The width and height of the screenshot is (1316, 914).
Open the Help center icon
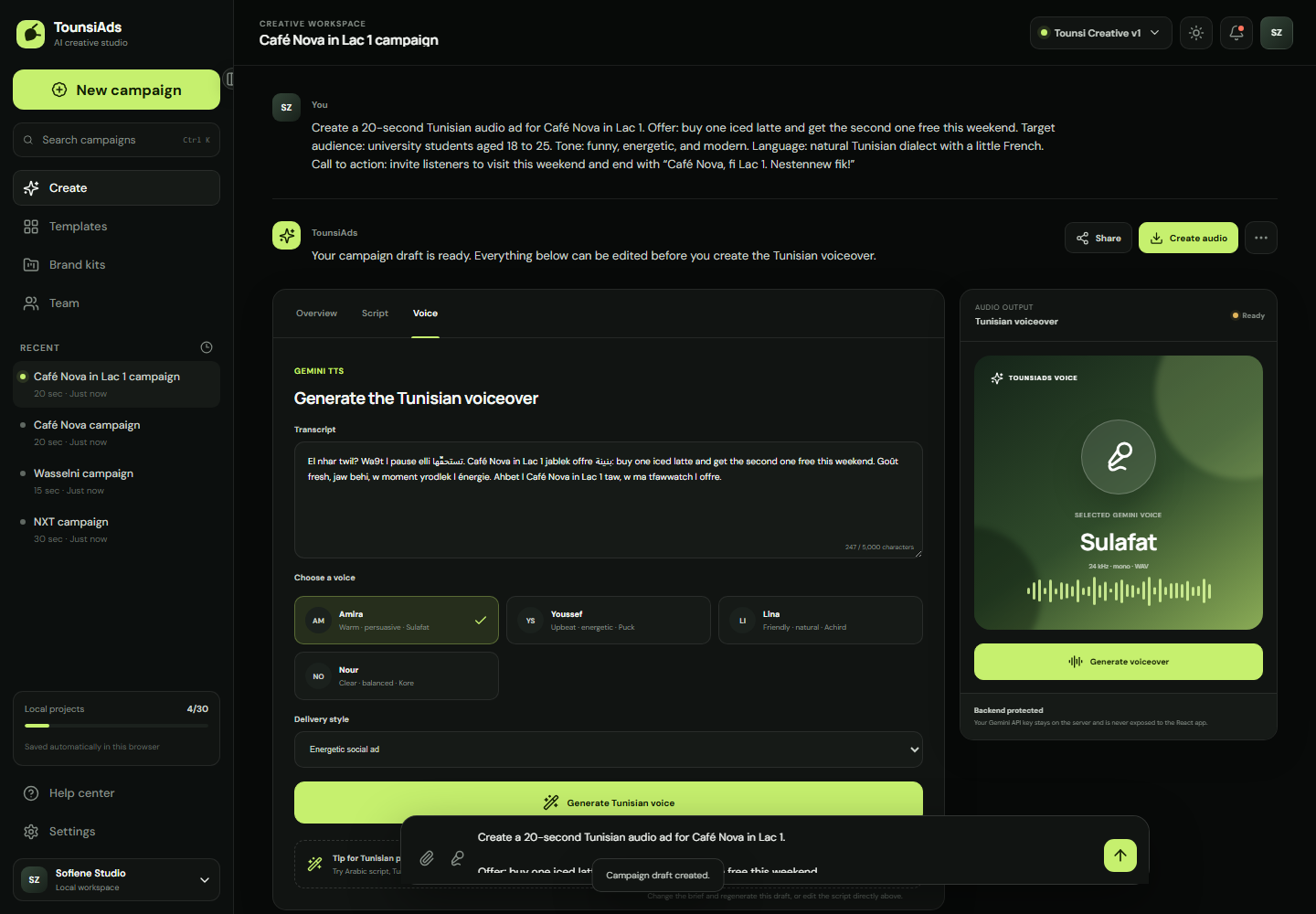click(x=31, y=793)
